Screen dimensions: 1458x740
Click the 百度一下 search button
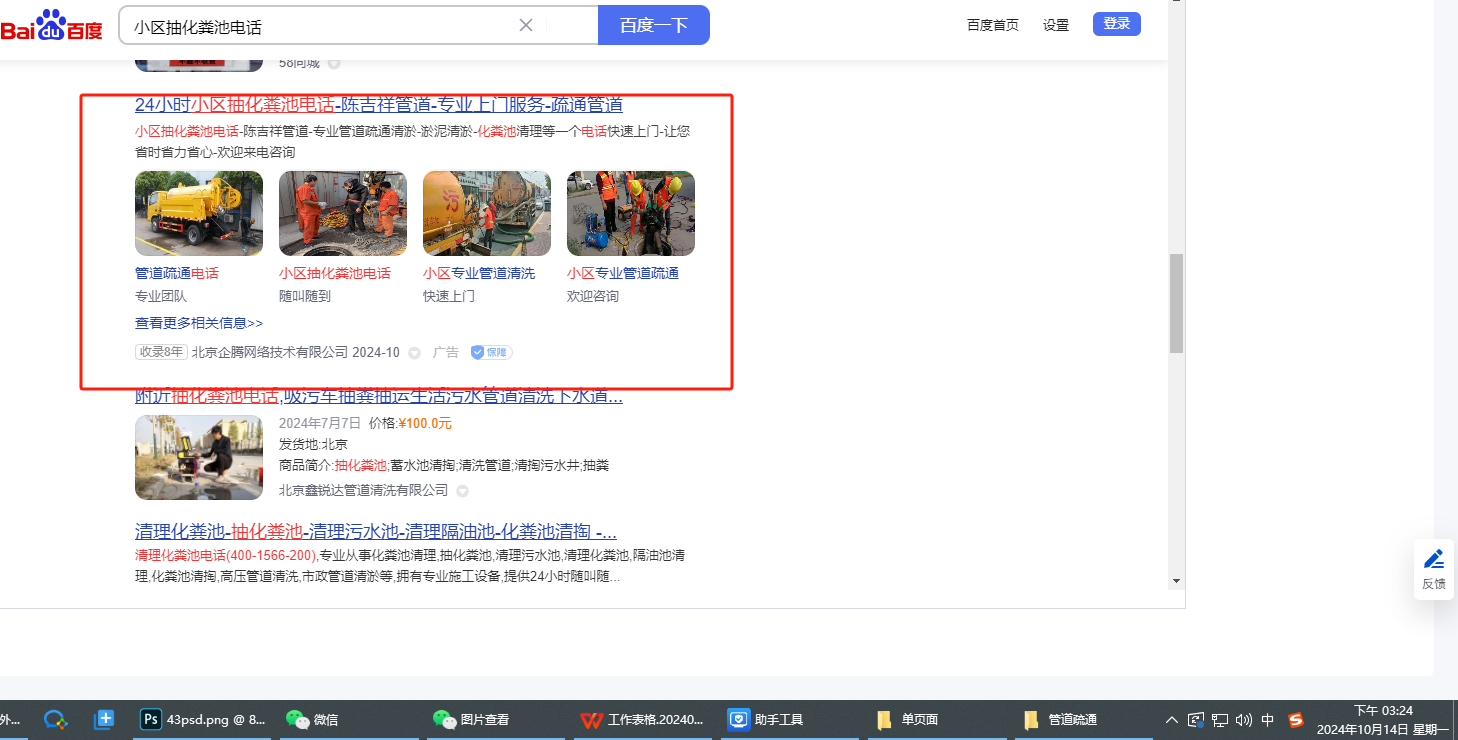(654, 25)
